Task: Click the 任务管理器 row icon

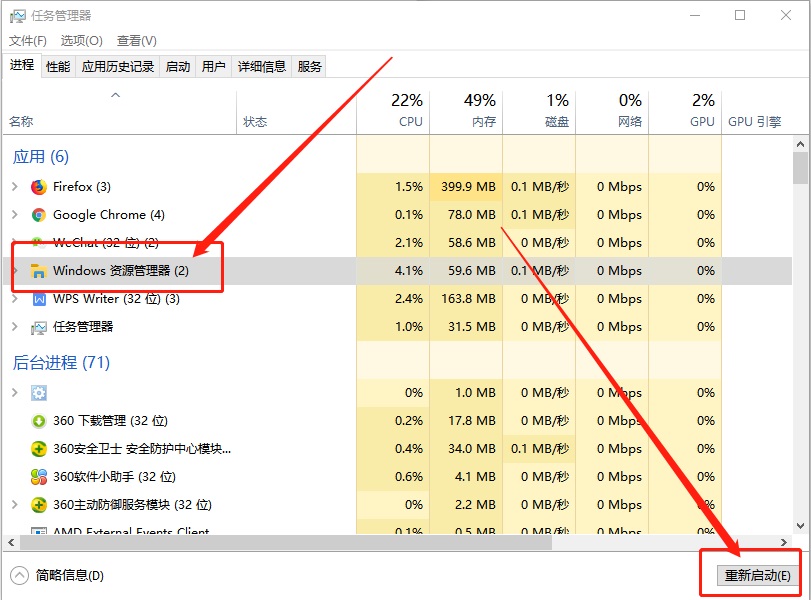Action: pos(39,327)
